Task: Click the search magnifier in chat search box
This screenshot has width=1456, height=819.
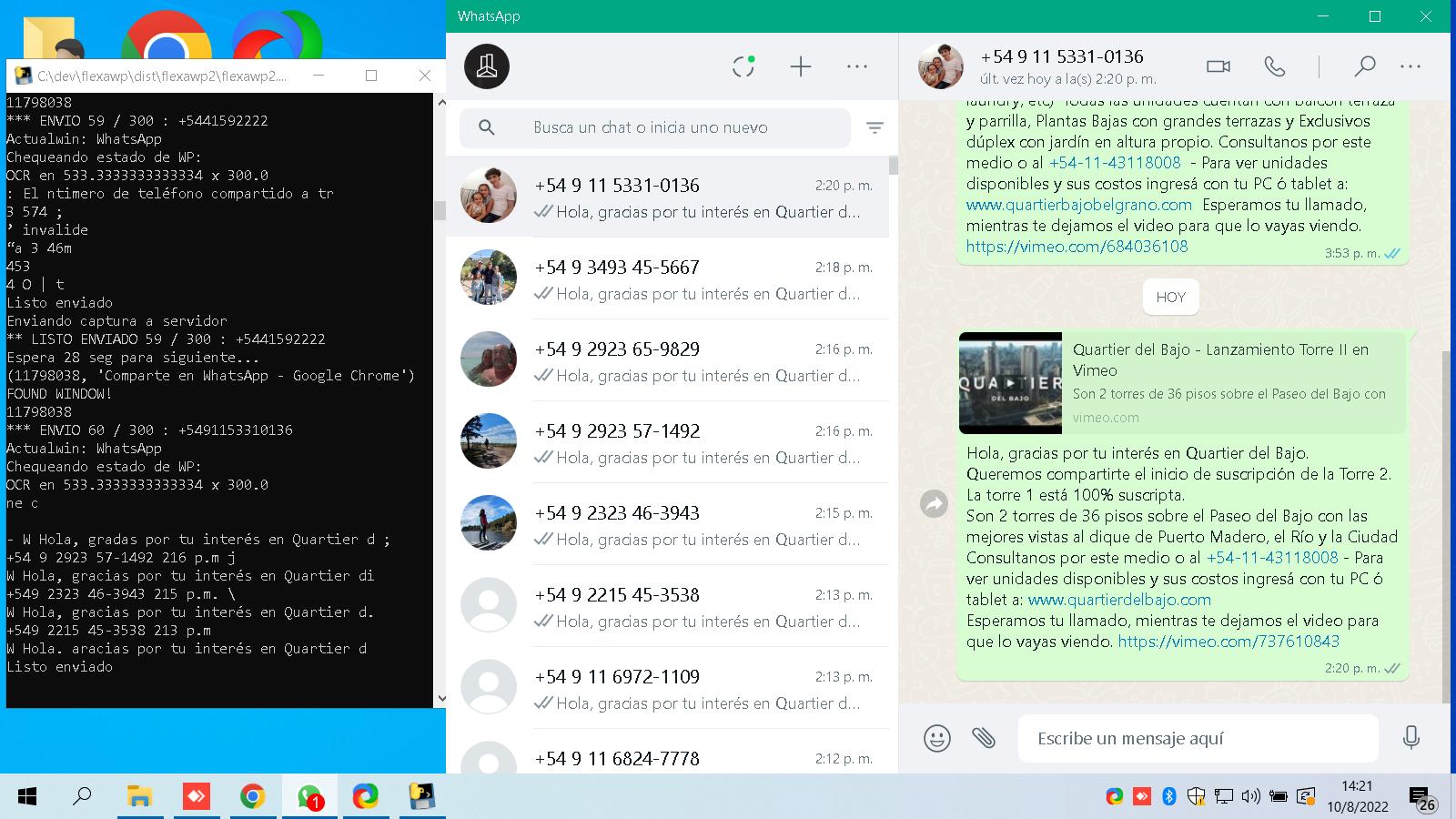Action: (487, 127)
